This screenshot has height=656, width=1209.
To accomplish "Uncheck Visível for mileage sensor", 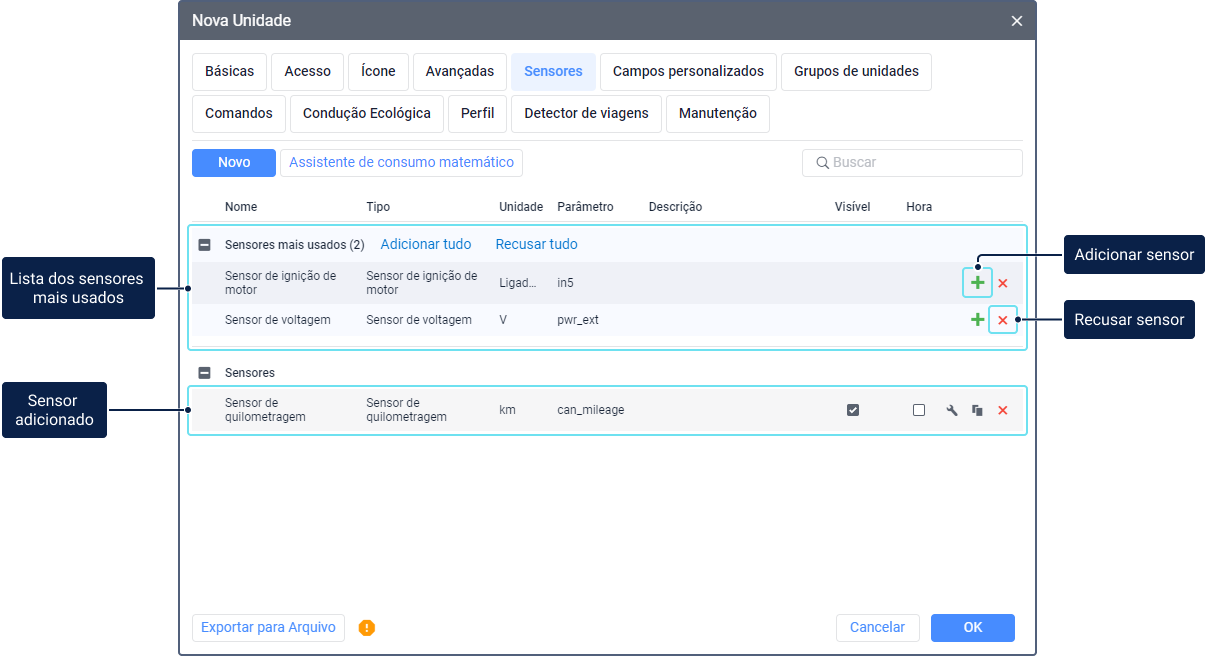I will [853, 410].
